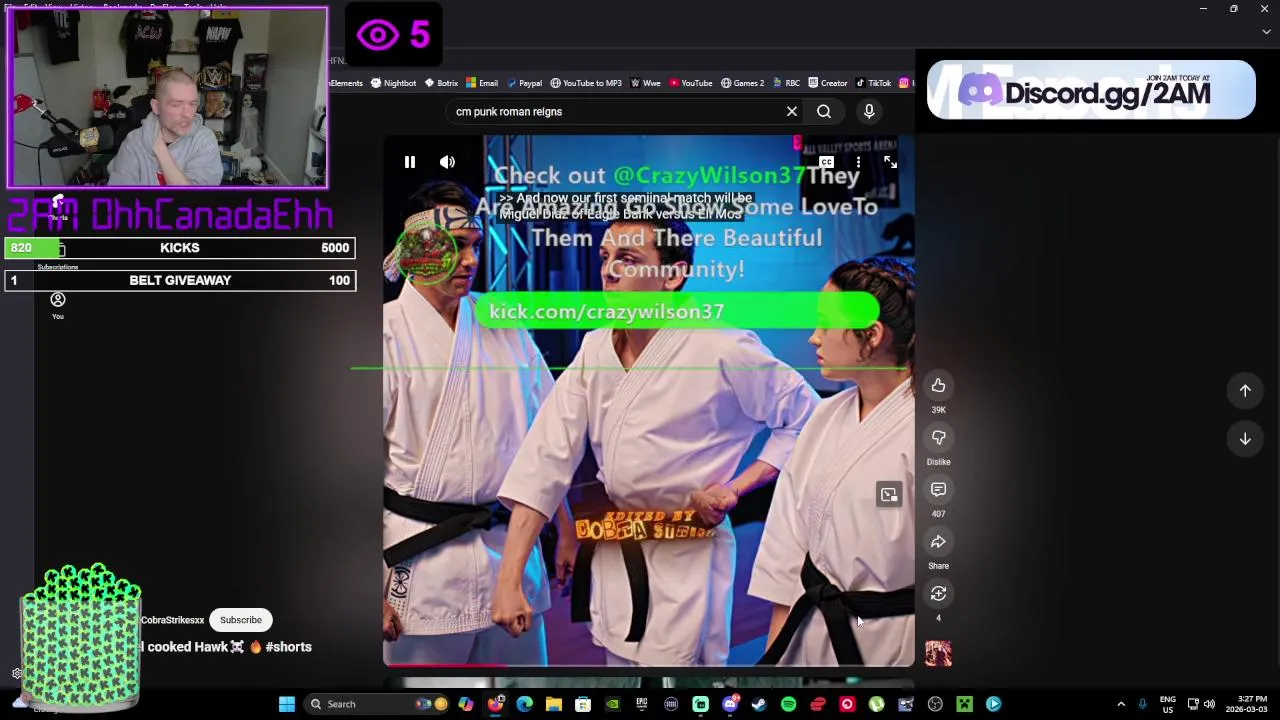Image resolution: width=1280 pixels, height=720 pixels.
Task: Open the green creeper-face taskbar icon
Action: (x=964, y=704)
